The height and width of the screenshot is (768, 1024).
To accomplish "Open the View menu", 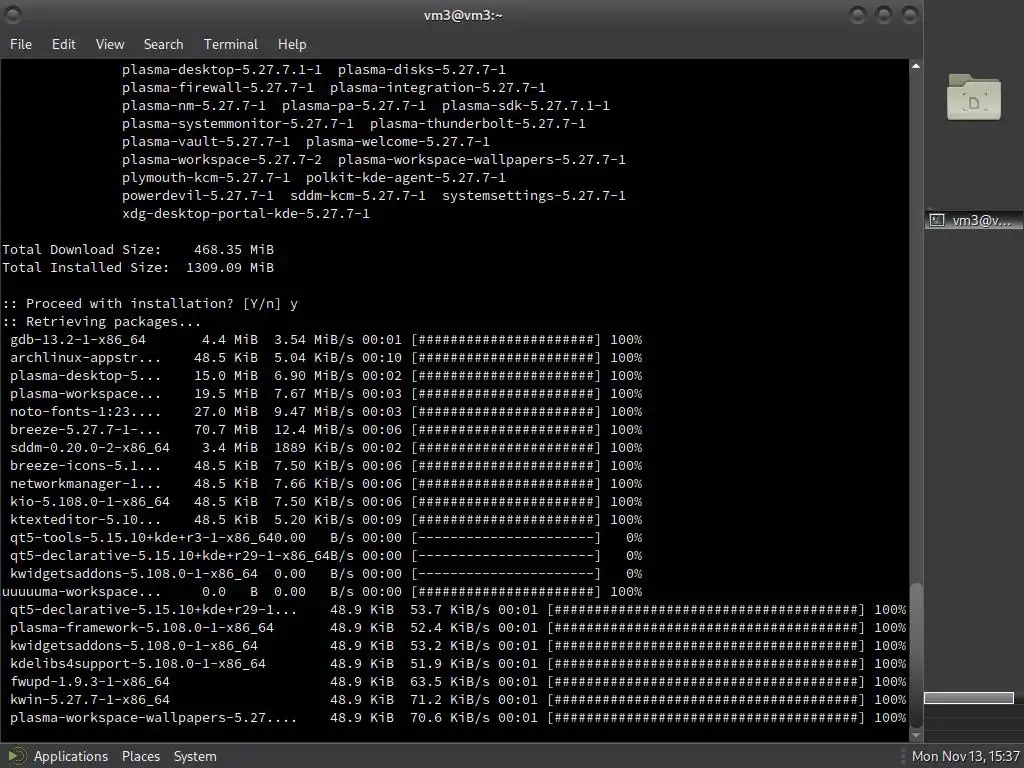I will point(110,44).
